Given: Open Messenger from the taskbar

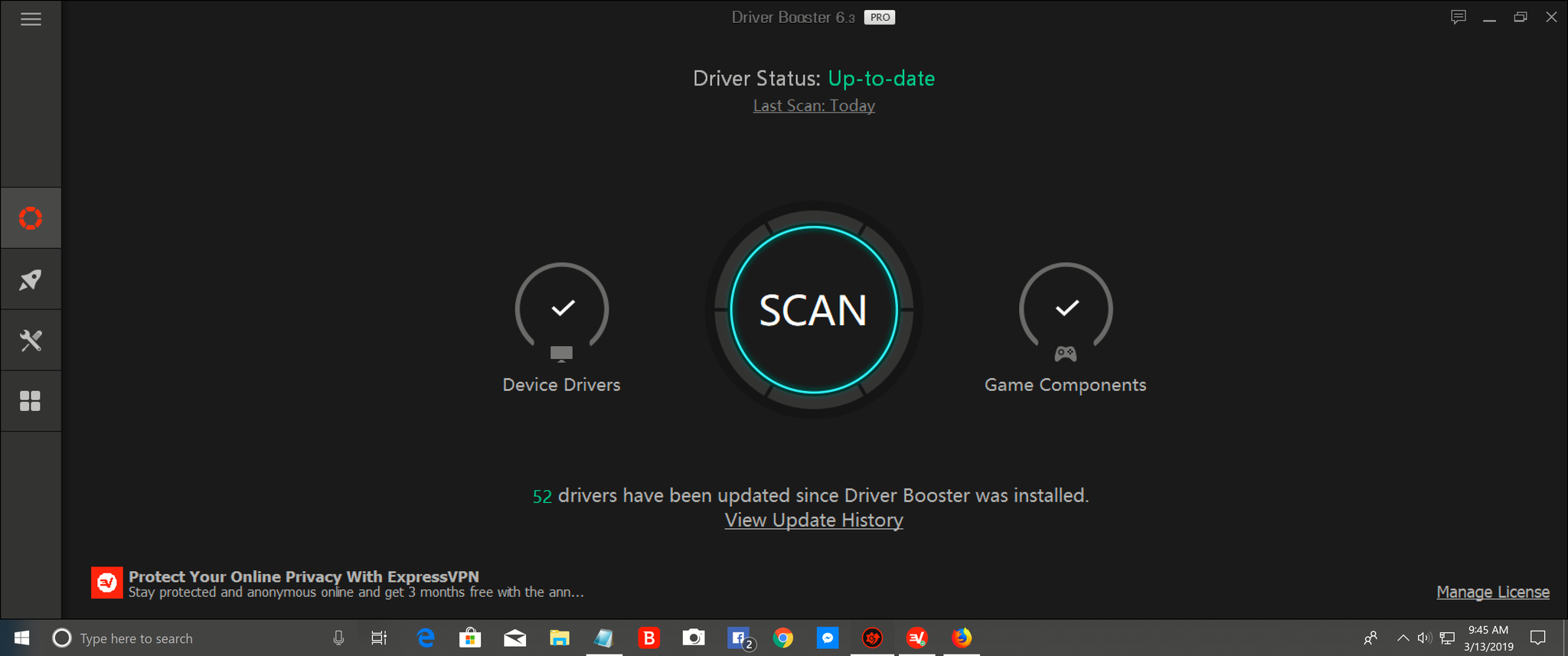Looking at the screenshot, I should tap(828, 638).
